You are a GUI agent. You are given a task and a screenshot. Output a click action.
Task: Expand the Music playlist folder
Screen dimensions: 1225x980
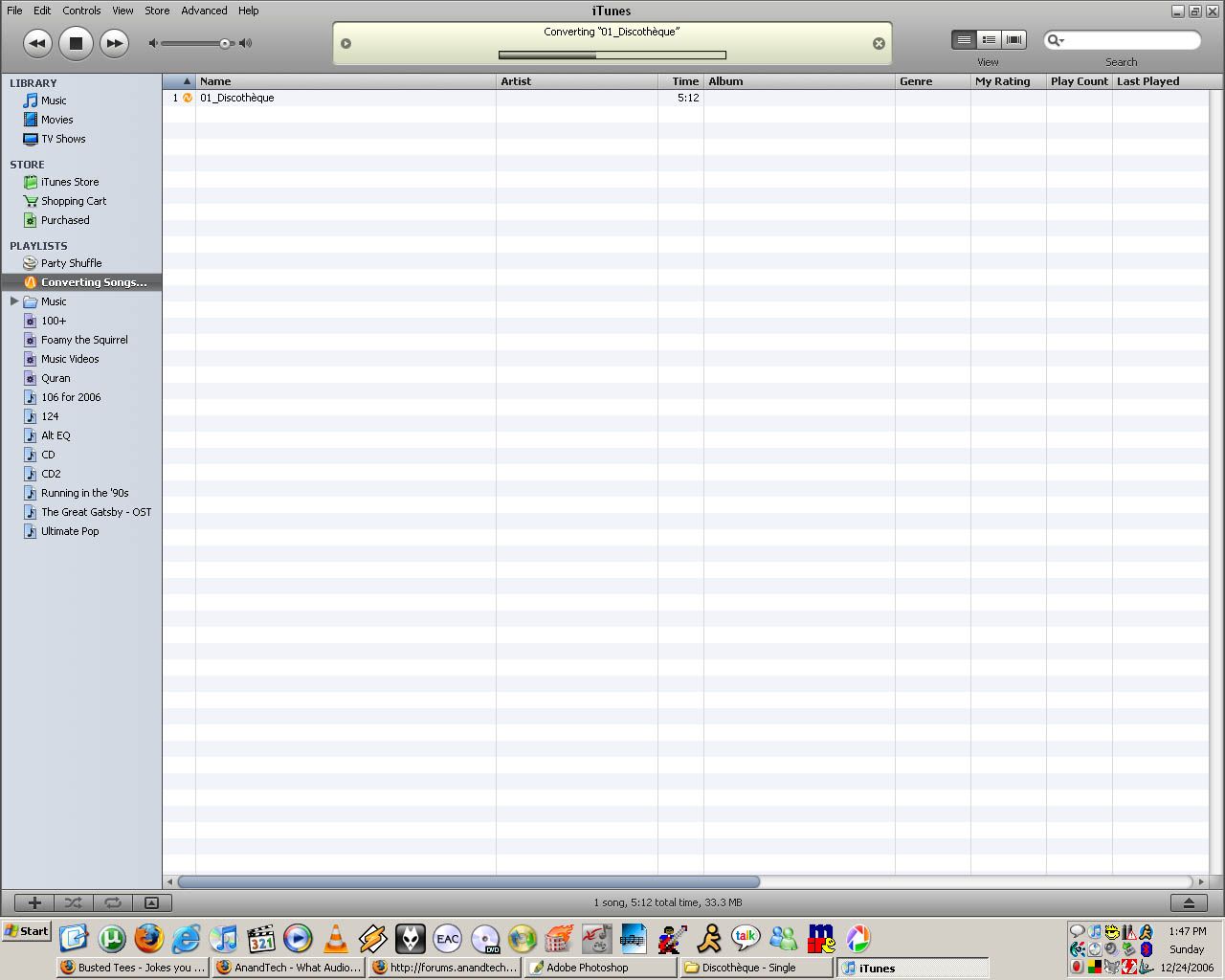click(14, 301)
